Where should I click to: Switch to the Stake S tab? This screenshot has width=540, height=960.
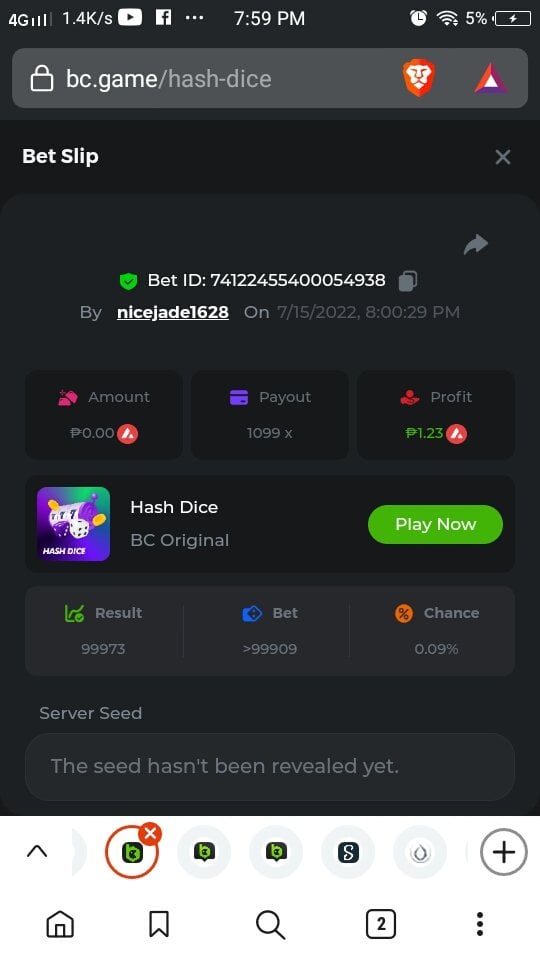tap(348, 852)
